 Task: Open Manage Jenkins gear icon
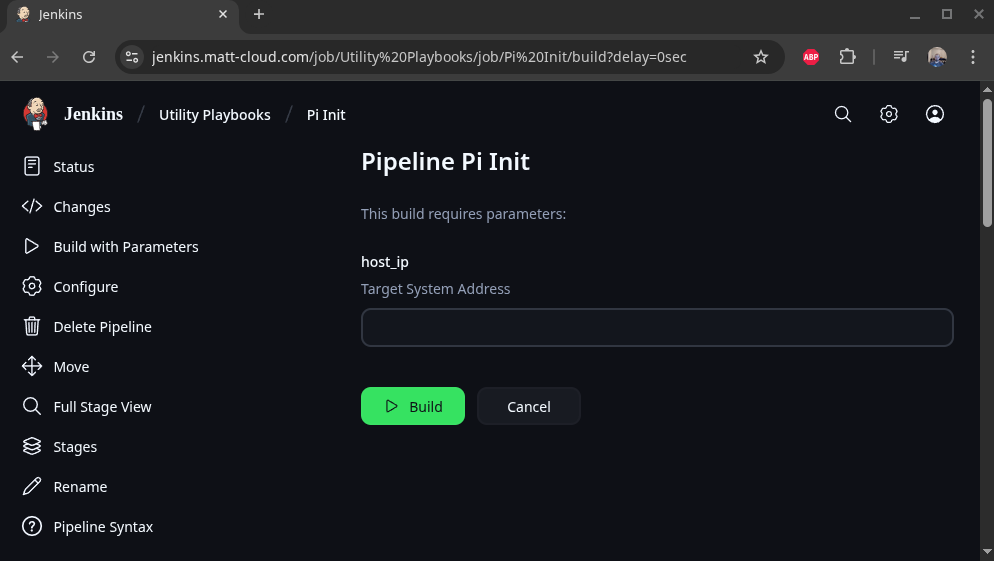[x=889, y=114]
